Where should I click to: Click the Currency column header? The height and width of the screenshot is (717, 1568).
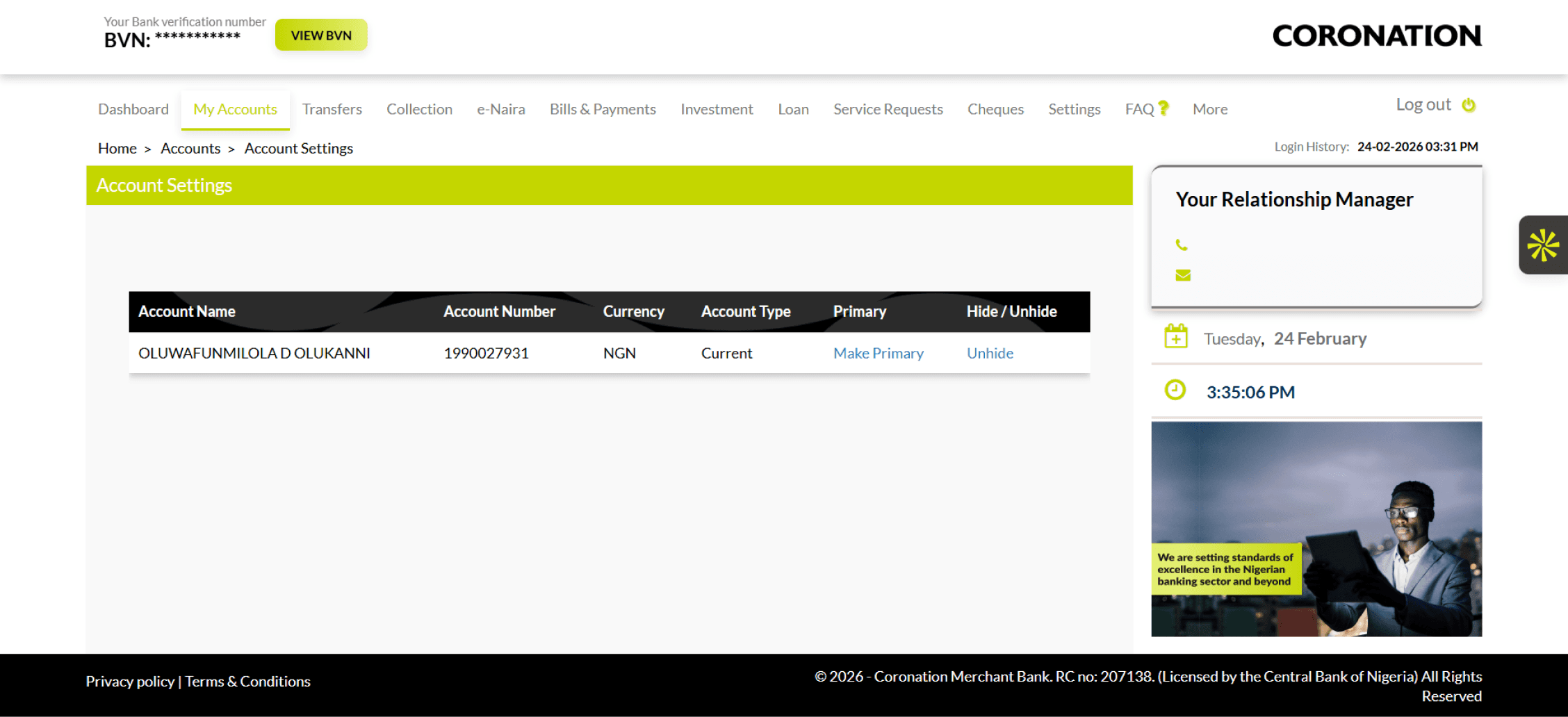[x=634, y=311]
